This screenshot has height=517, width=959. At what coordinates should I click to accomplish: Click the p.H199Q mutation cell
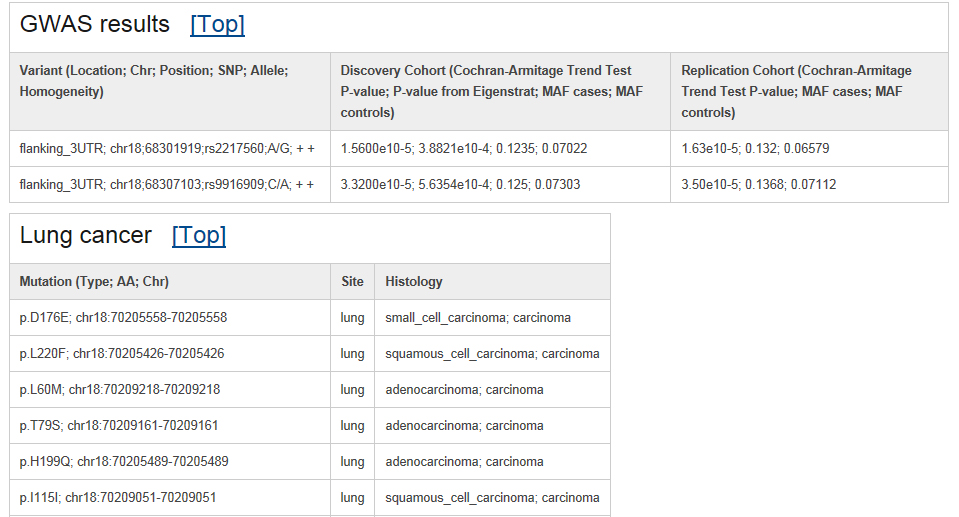tap(124, 462)
